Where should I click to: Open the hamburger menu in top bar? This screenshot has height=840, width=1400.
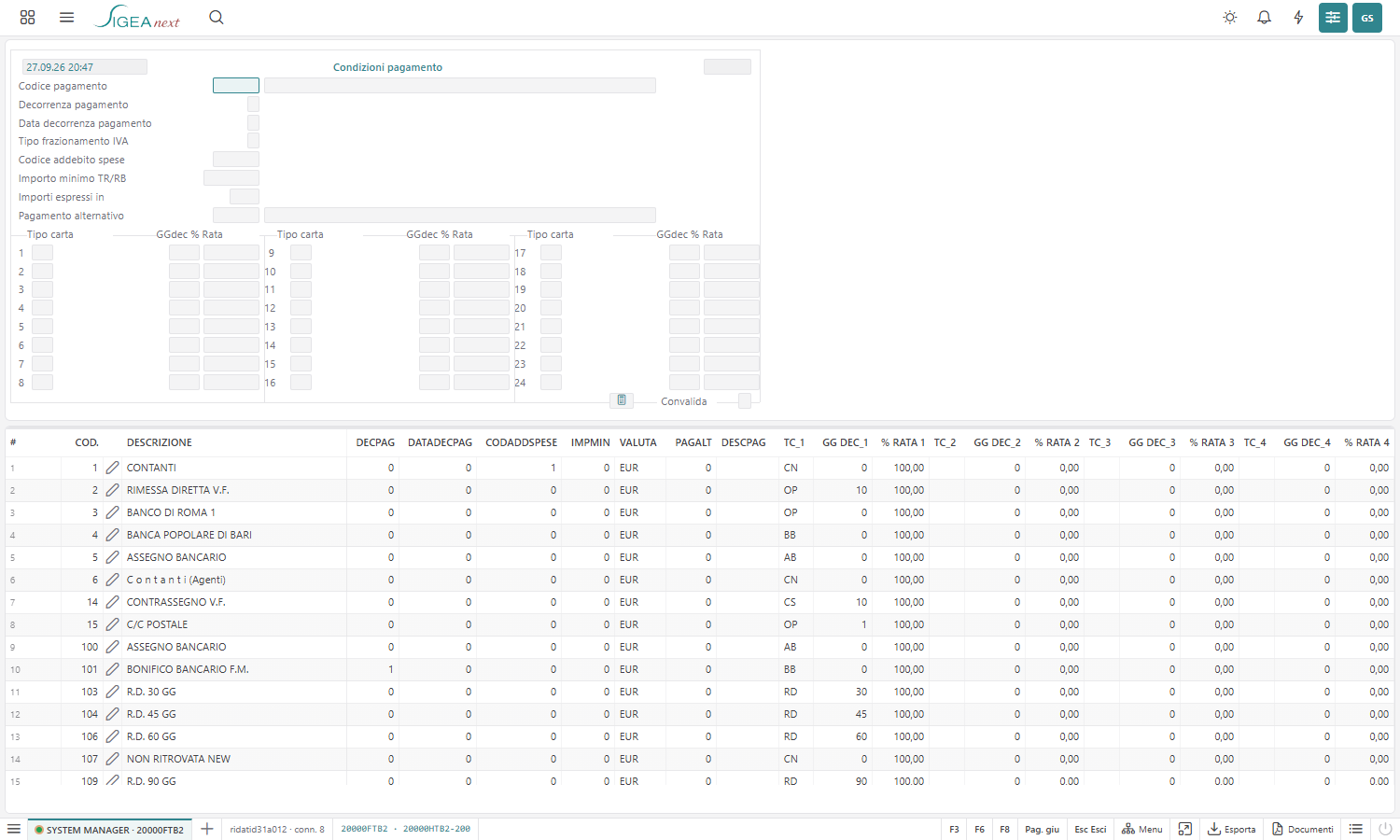click(66, 18)
